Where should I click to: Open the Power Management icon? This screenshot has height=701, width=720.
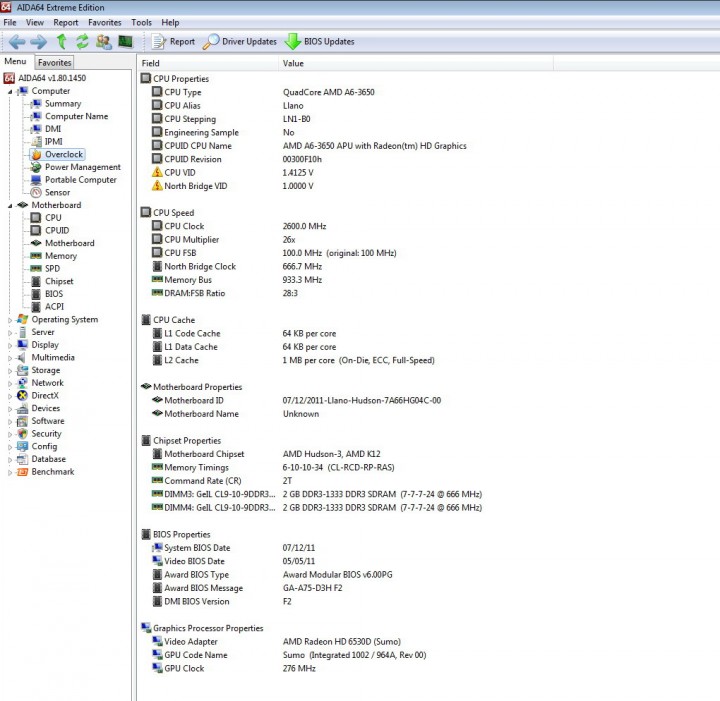click(36, 167)
